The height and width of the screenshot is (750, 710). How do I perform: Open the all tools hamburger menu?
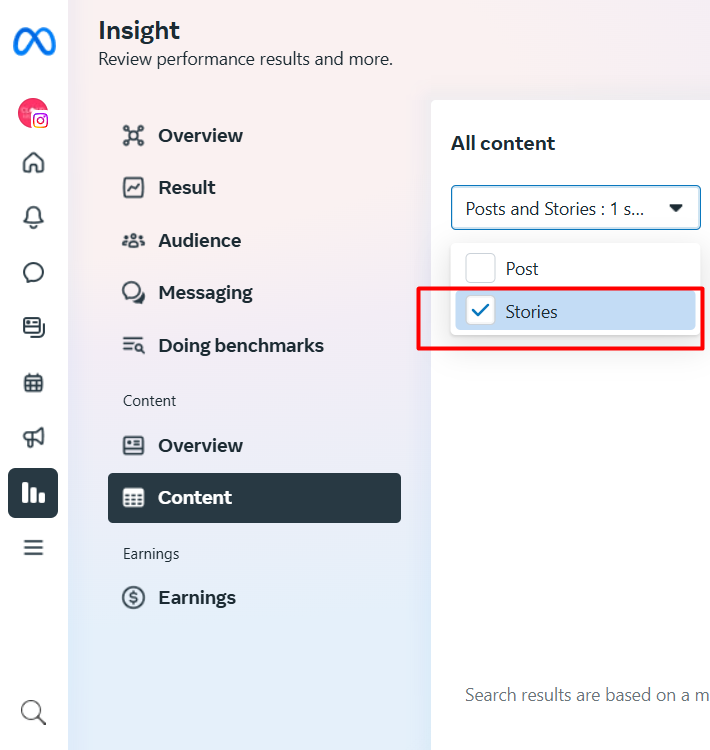pos(33,547)
